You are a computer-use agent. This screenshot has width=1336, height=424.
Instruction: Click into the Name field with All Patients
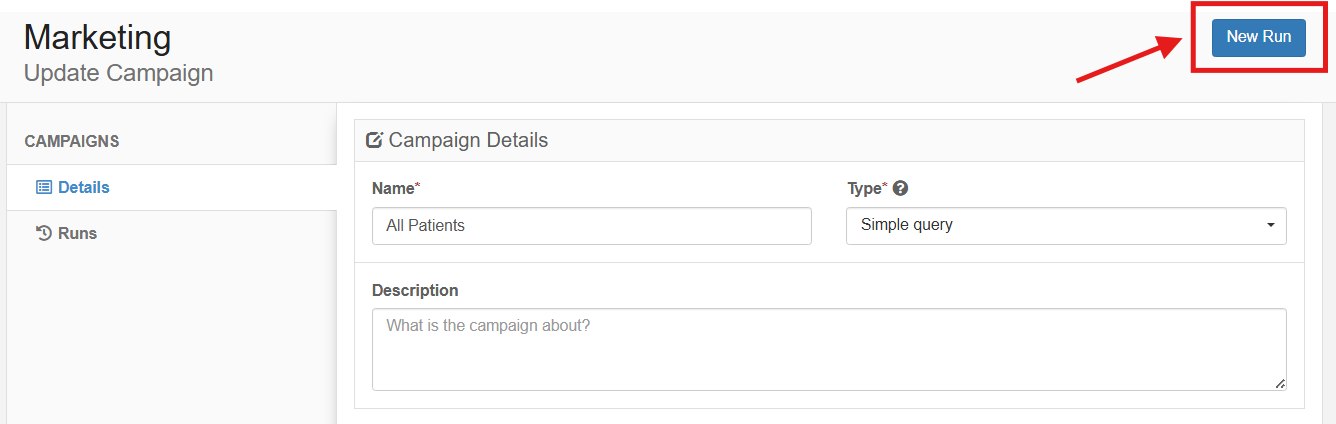[591, 225]
